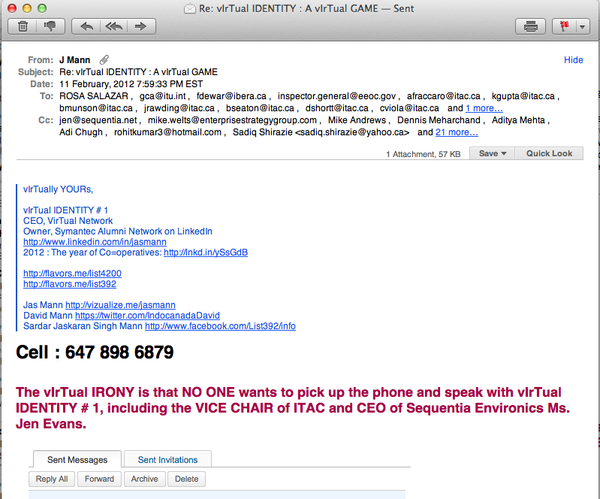Open the flavors.me/list4200 link
600x499 pixels.
72,273
